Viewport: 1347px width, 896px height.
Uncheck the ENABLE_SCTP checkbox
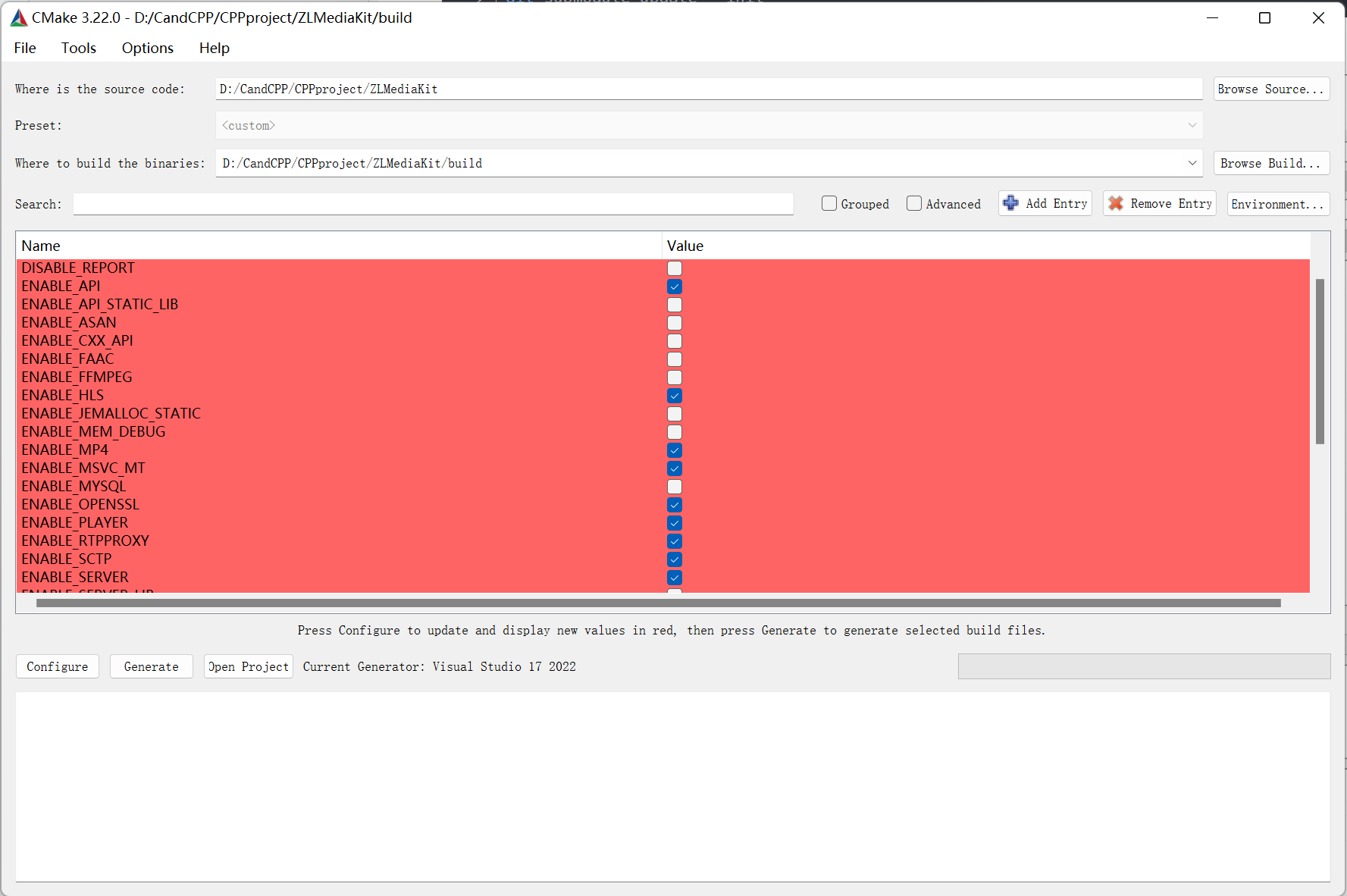pyautogui.click(x=675, y=559)
